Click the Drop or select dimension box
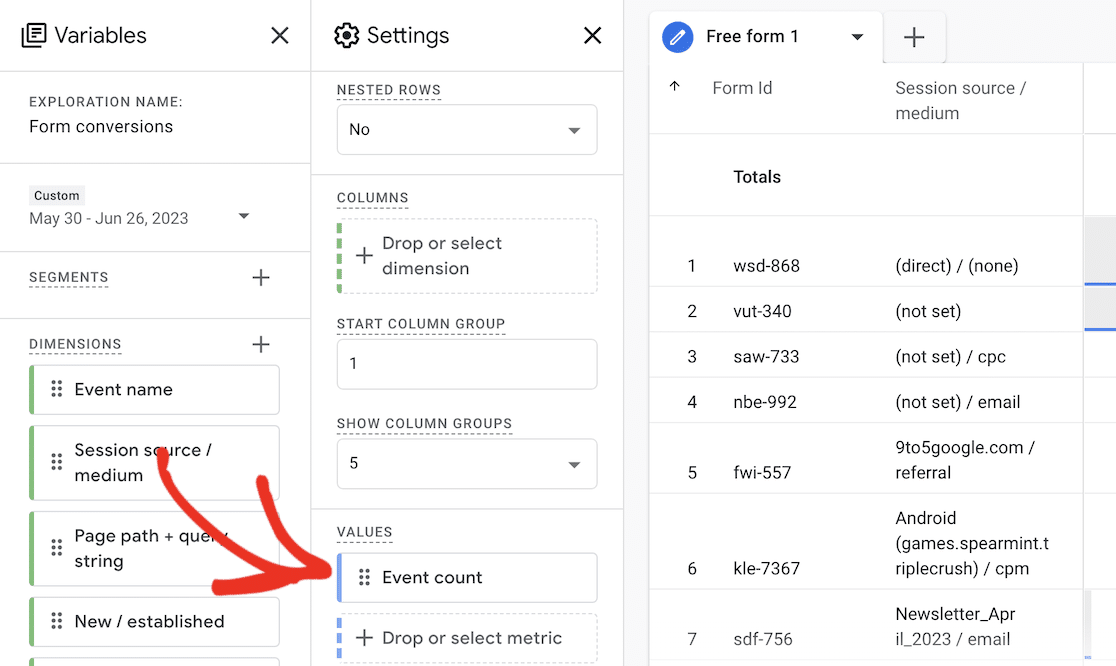This screenshot has height=666, width=1116. coord(467,256)
